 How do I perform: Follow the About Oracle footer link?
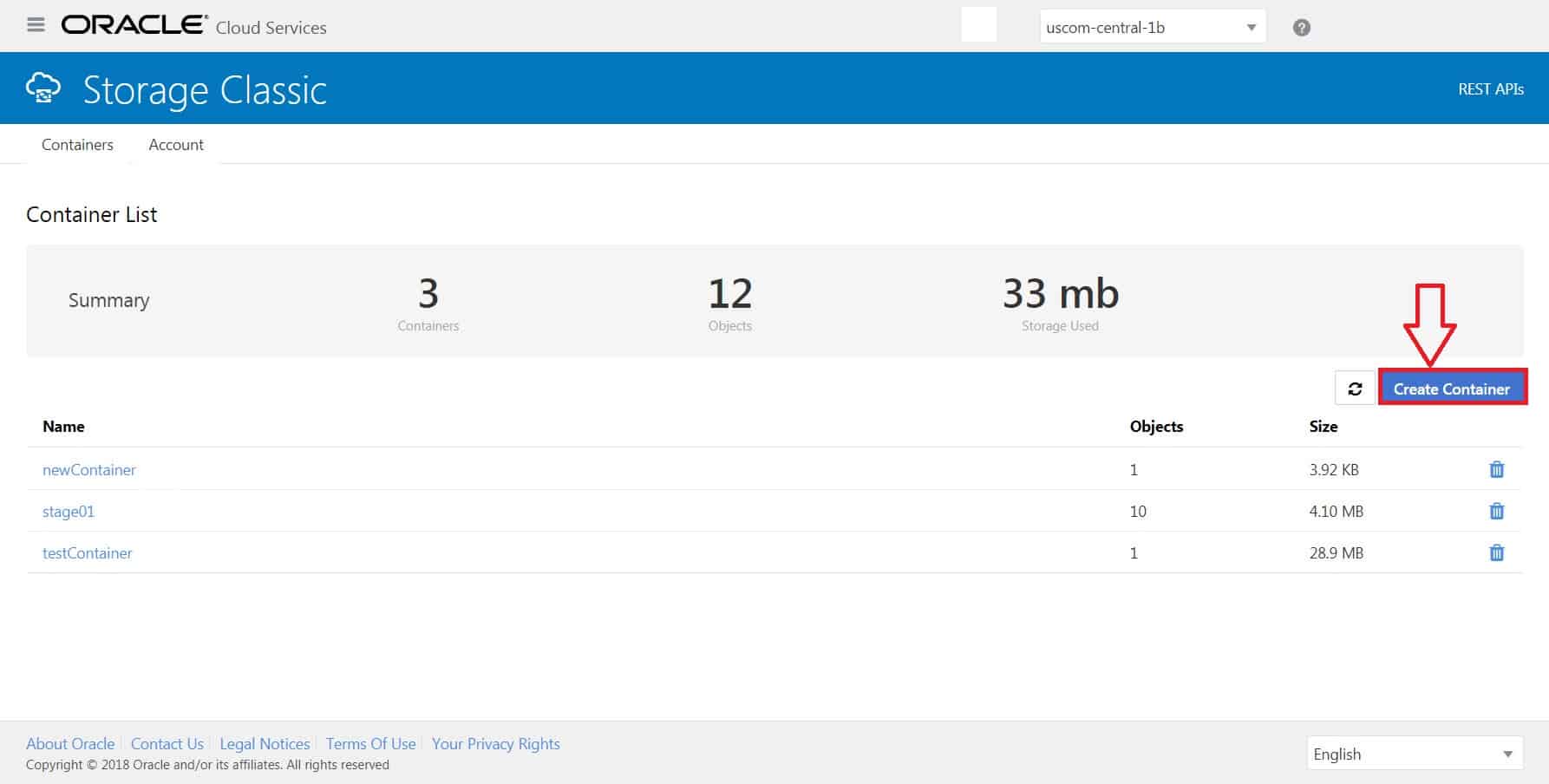[70, 743]
